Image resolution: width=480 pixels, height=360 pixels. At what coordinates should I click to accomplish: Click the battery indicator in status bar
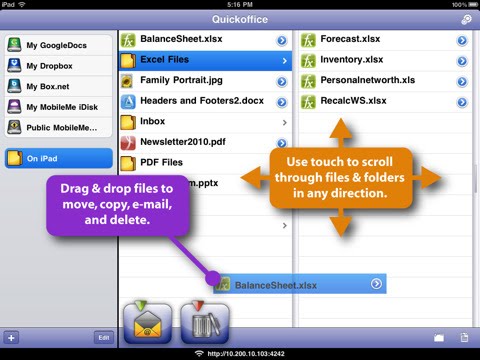click(473, 4)
